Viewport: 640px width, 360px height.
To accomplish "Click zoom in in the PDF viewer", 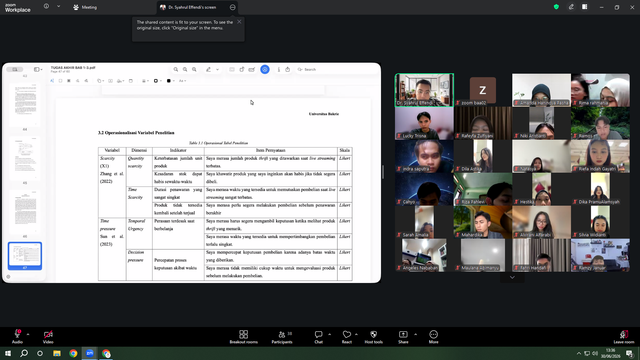I will point(194,69).
